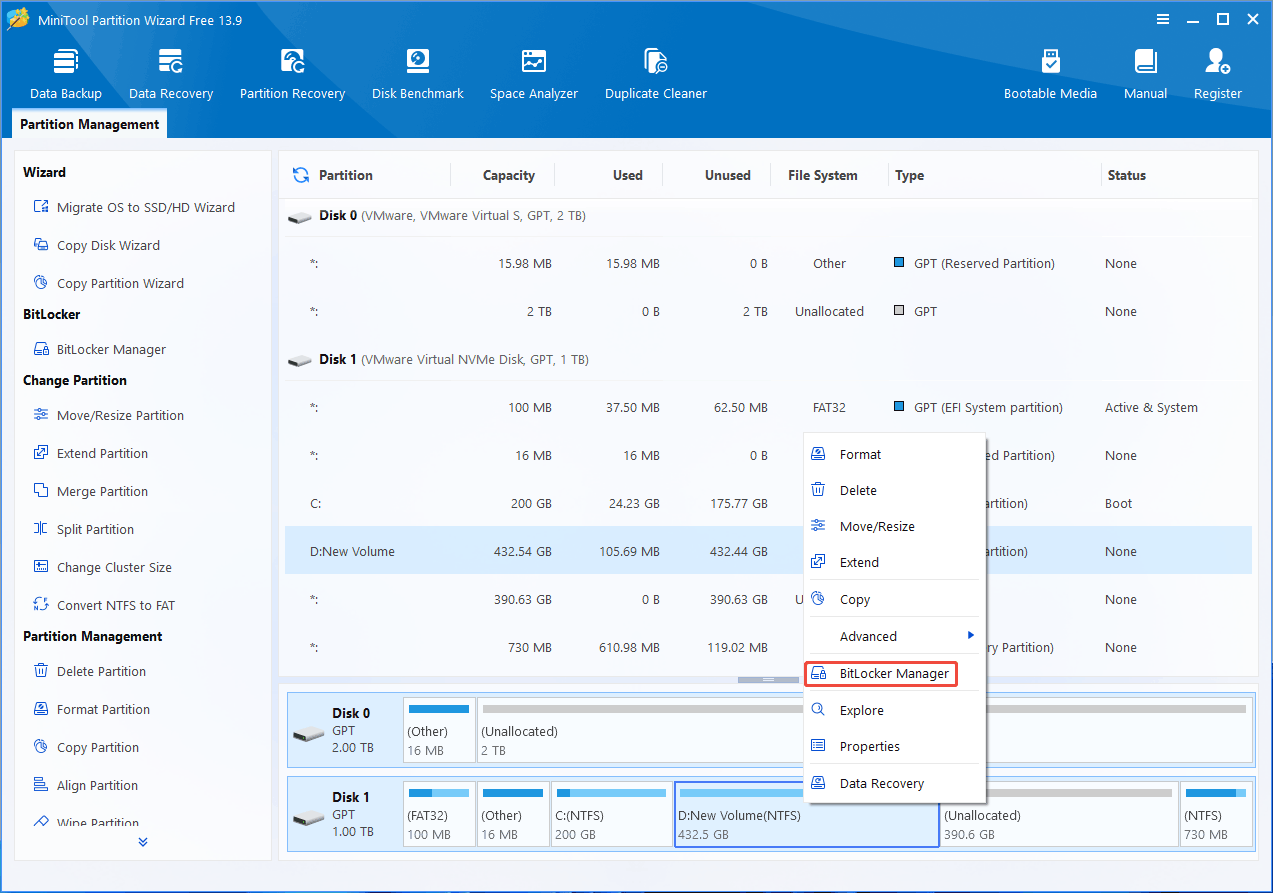This screenshot has width=1273, height=893.
Task: Launch Data Recovery from the toolbar
Action: tap(171, 73)
